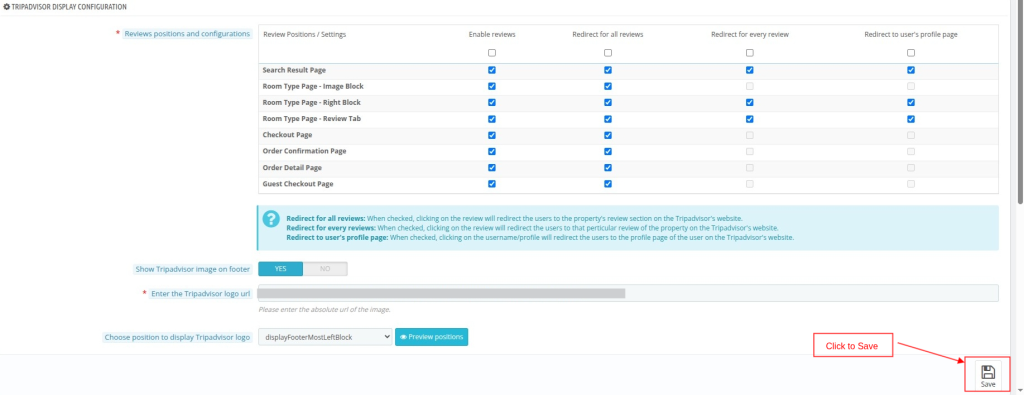Click the Search Result Page row label

[294, 70]
